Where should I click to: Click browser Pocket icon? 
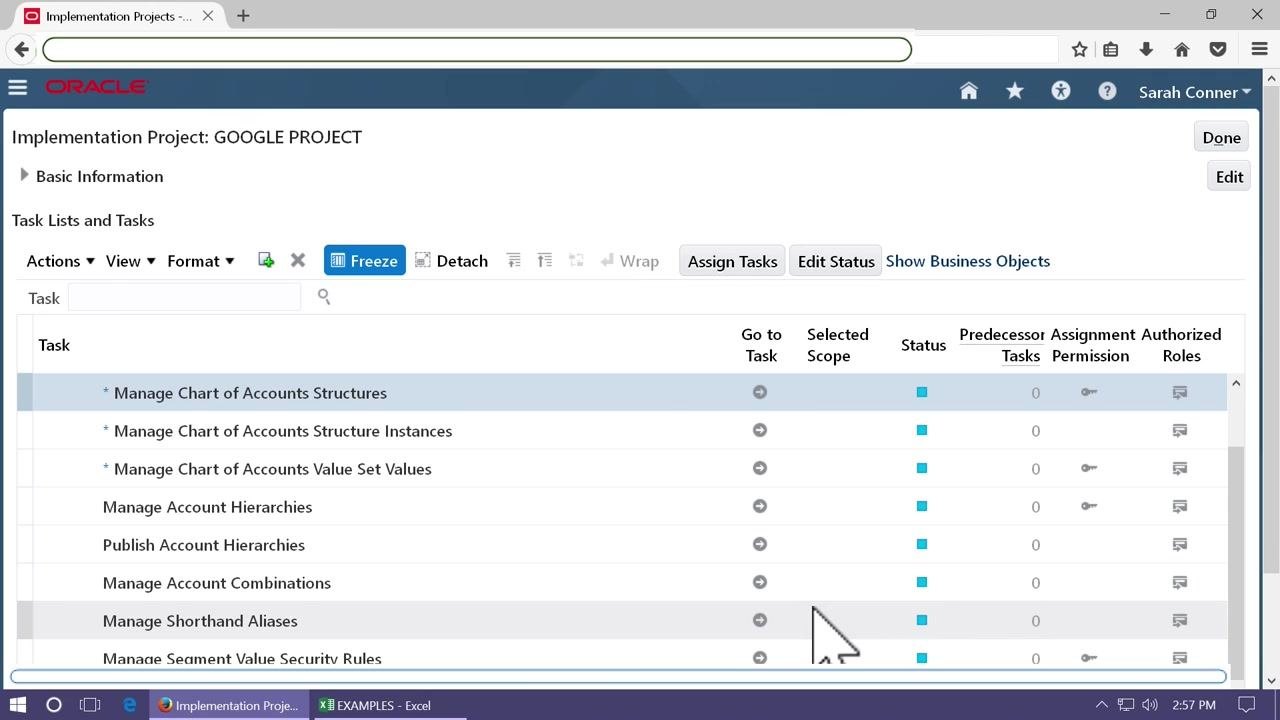1218,49
